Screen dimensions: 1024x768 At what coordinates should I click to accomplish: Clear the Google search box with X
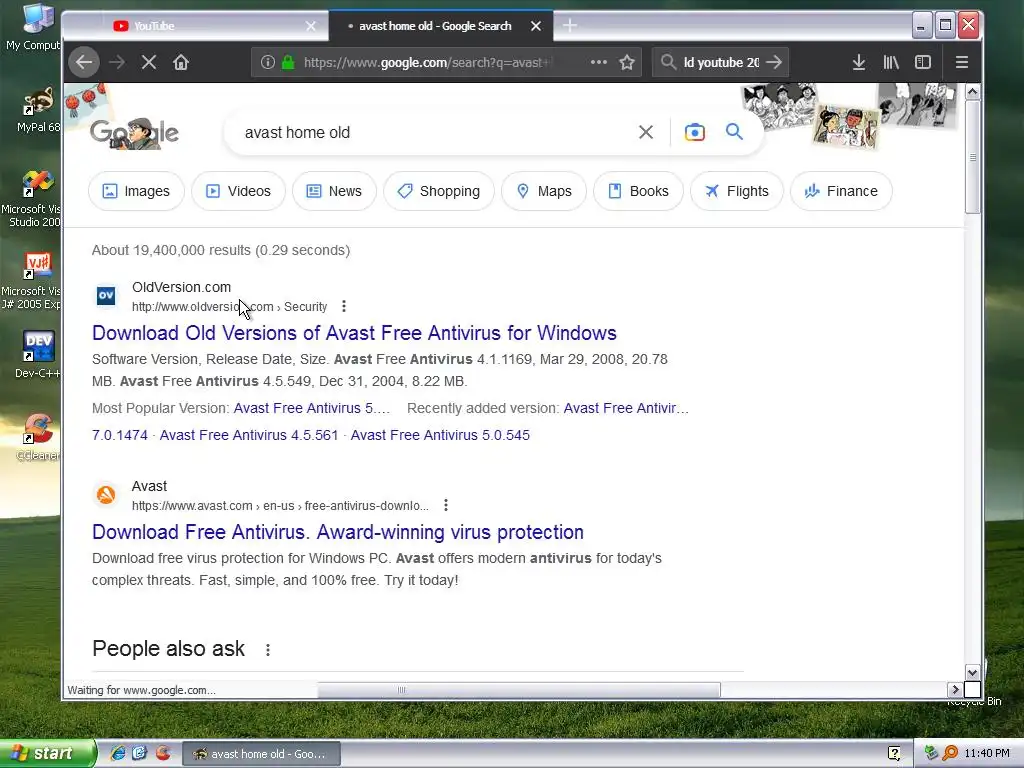click(646, 132)
